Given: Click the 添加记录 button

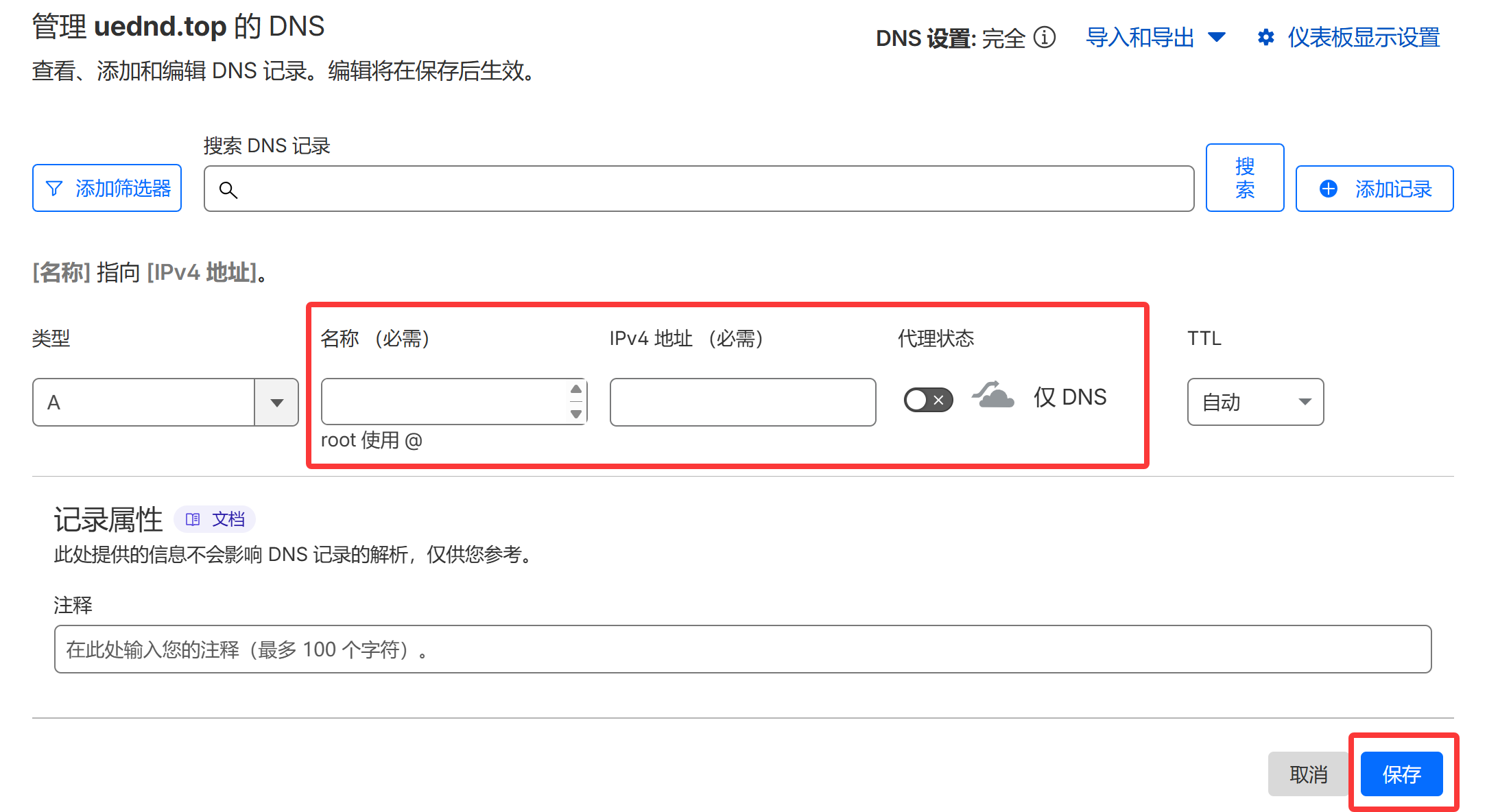Looking at the screenshot, I should (1375, 189).
